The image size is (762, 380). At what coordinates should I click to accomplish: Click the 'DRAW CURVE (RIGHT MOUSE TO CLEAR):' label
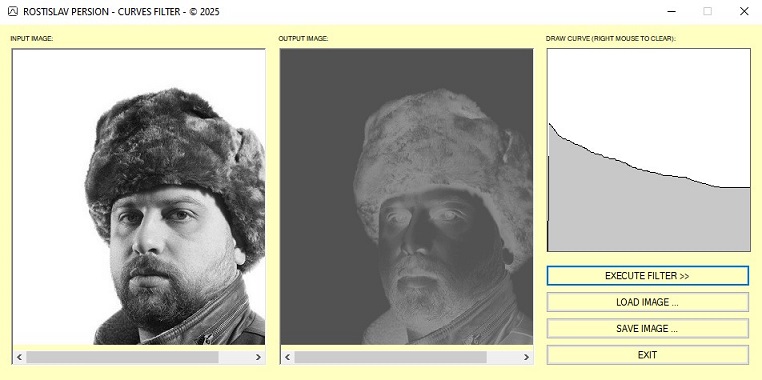[x=611, y=38]
